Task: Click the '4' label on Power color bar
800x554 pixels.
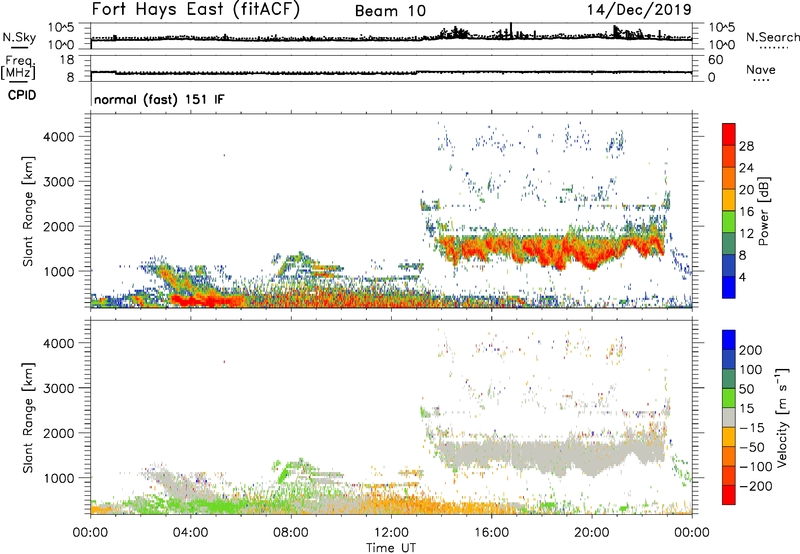Action: [x=742, y=277]
